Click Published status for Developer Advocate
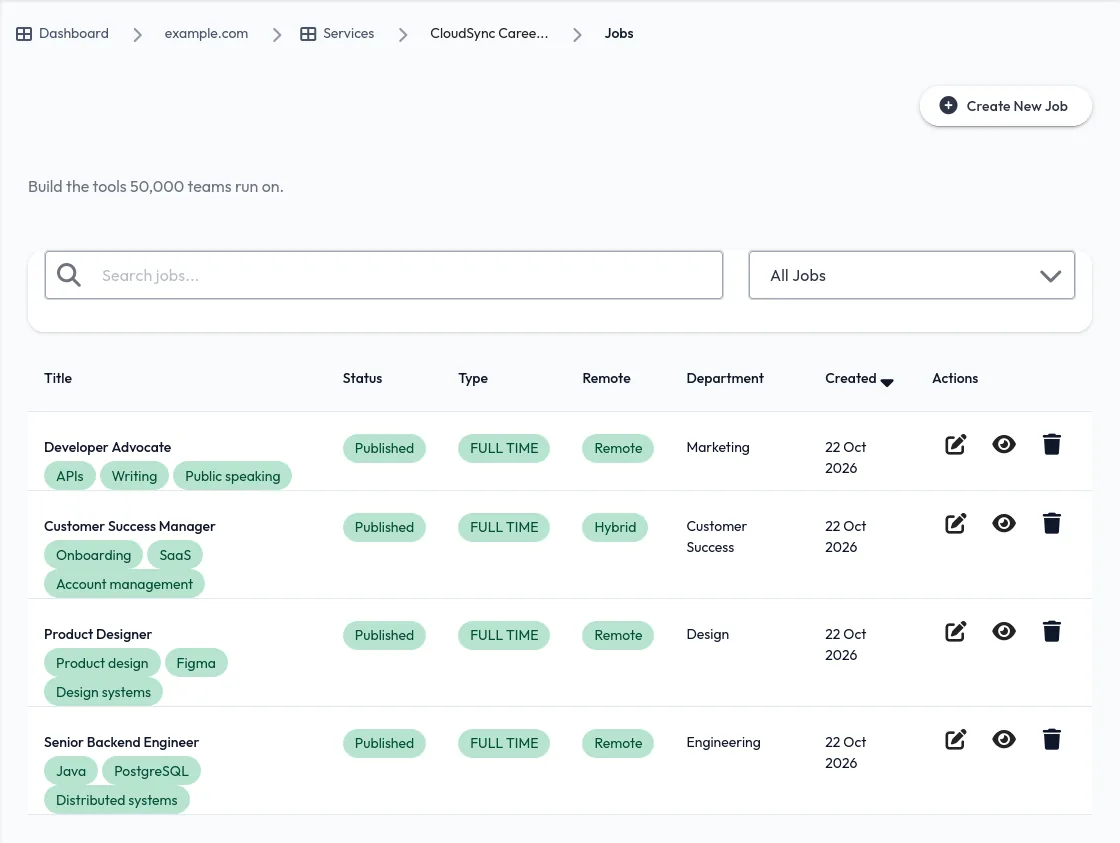This screenshot has width=1120, height=843. pos(384,448)
